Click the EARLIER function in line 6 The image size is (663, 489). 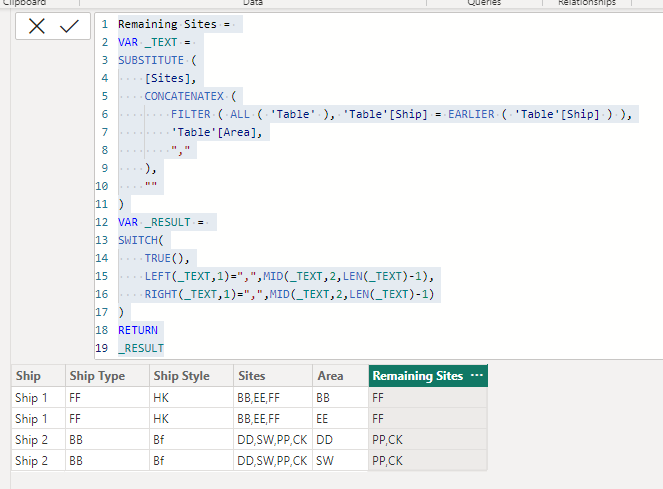click(x=471, y=114)
